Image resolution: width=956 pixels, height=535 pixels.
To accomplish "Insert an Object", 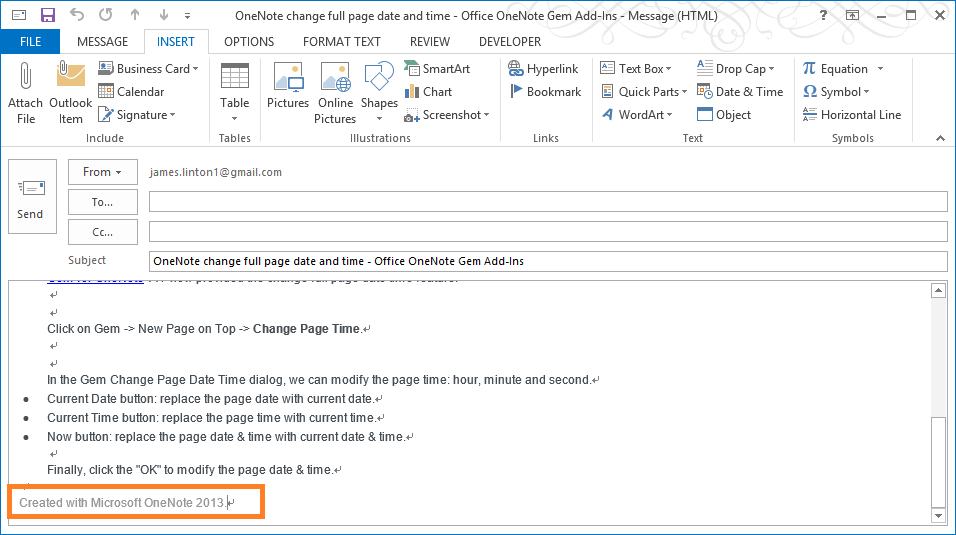I will coord(724,115).
